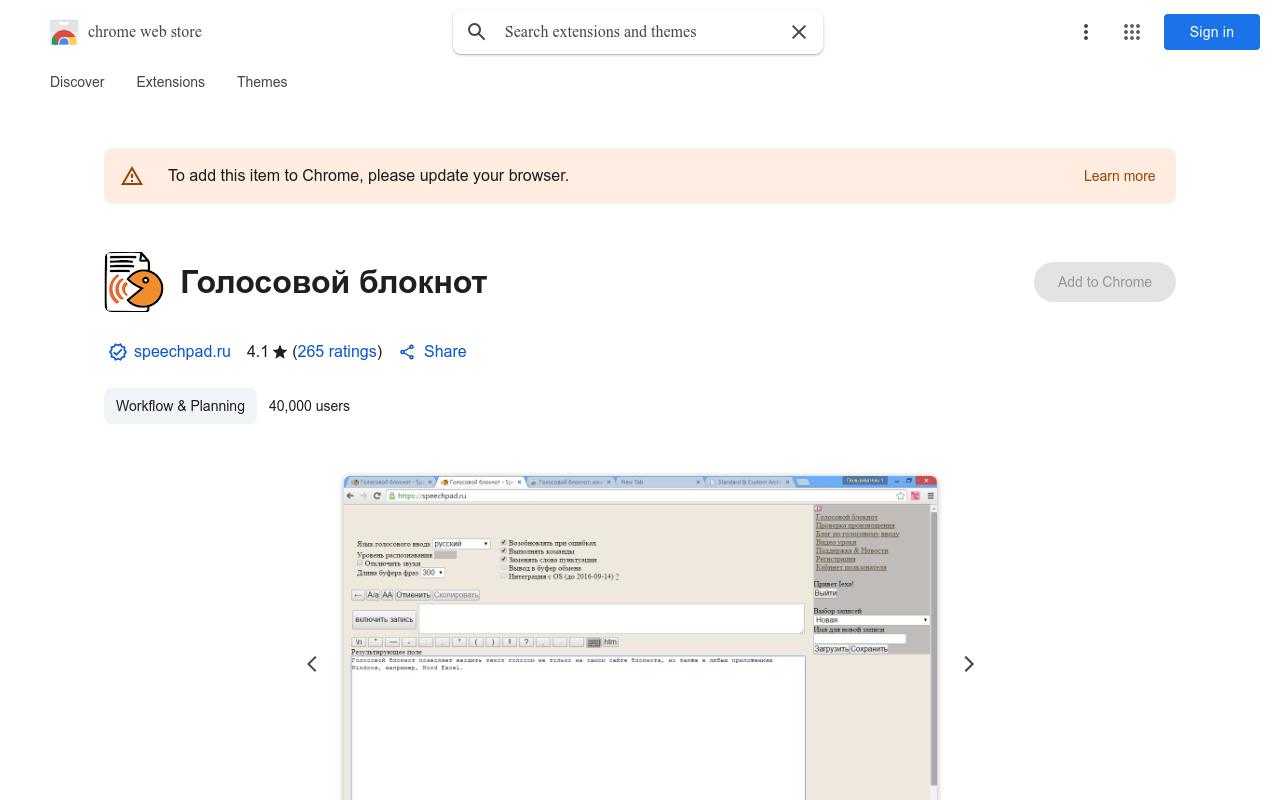Click the Chrome Web Store logo
This screenshot has height=800, width=1280.
pos(64,32)
